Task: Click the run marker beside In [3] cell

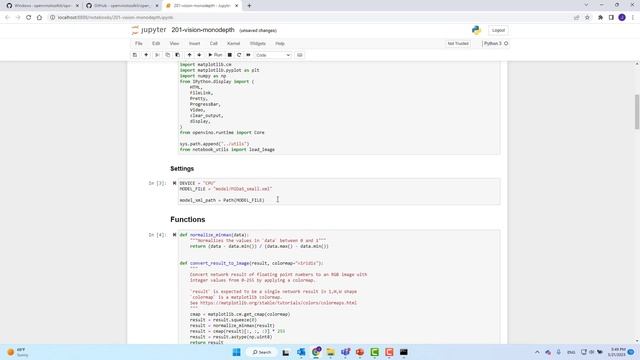Action: click(x=174, y=183)
